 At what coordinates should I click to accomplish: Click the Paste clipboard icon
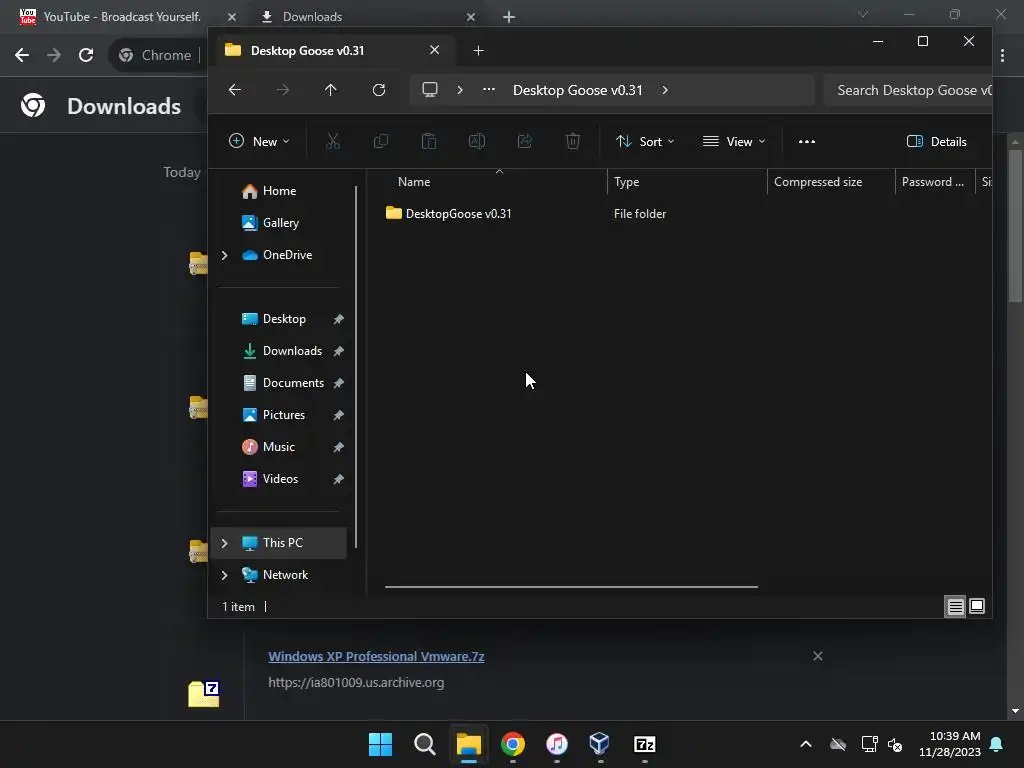point(428,141)
